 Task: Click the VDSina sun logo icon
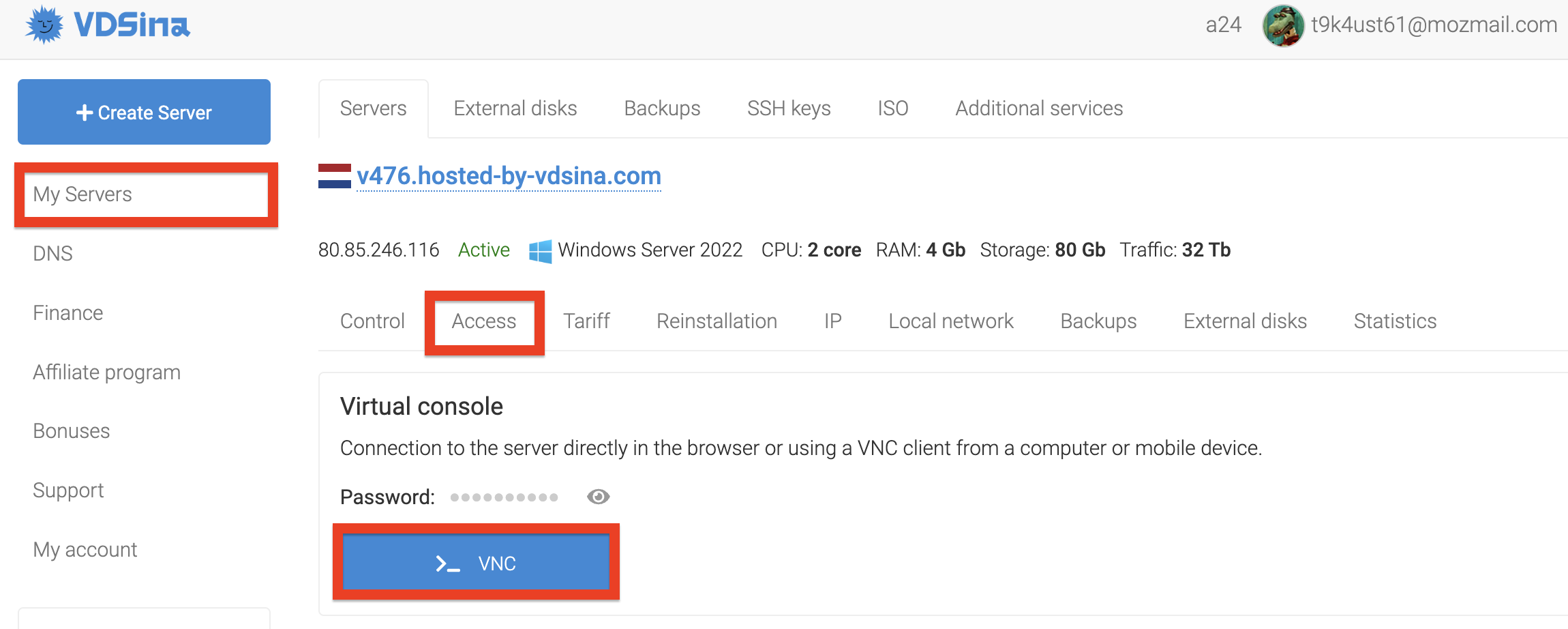[x=44, y=25]
